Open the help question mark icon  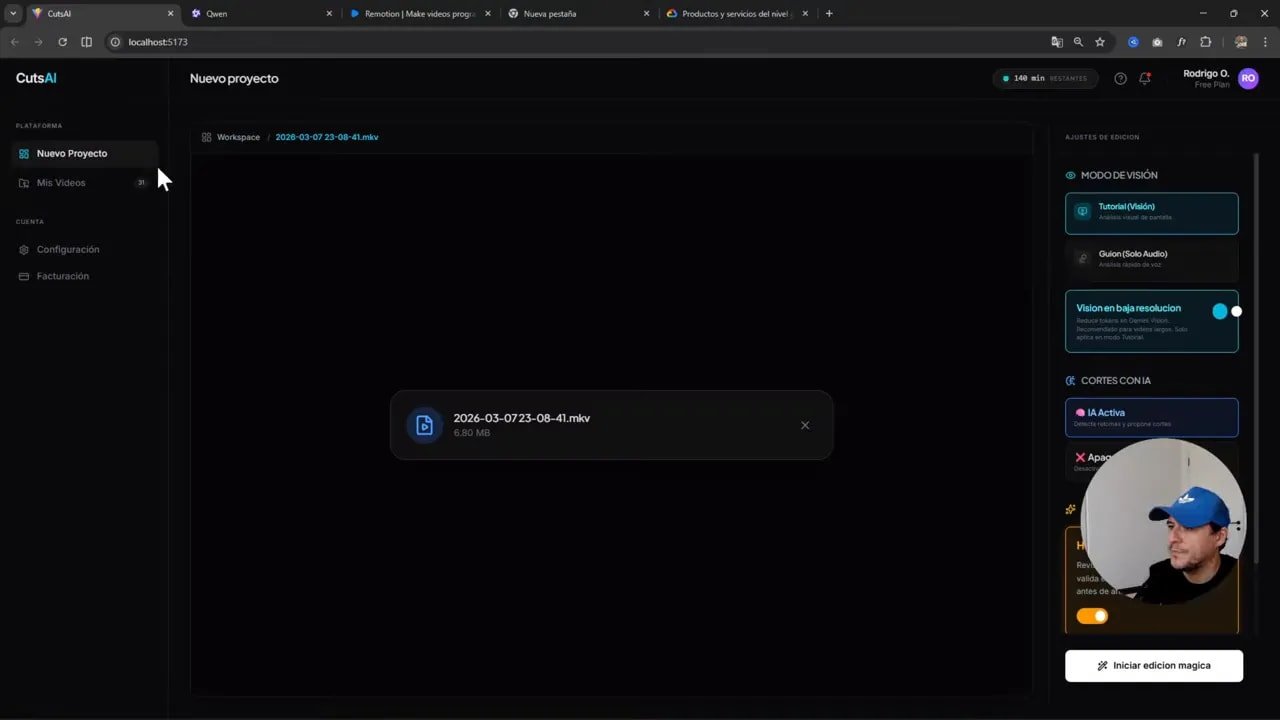[1120, 78]
